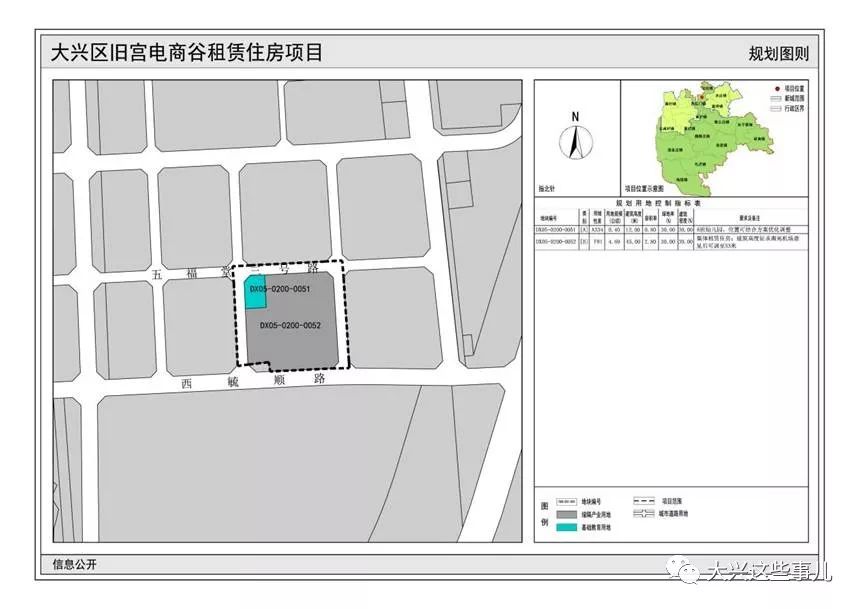Click the DX05-0200-0051 label on the map

[280, 289]
